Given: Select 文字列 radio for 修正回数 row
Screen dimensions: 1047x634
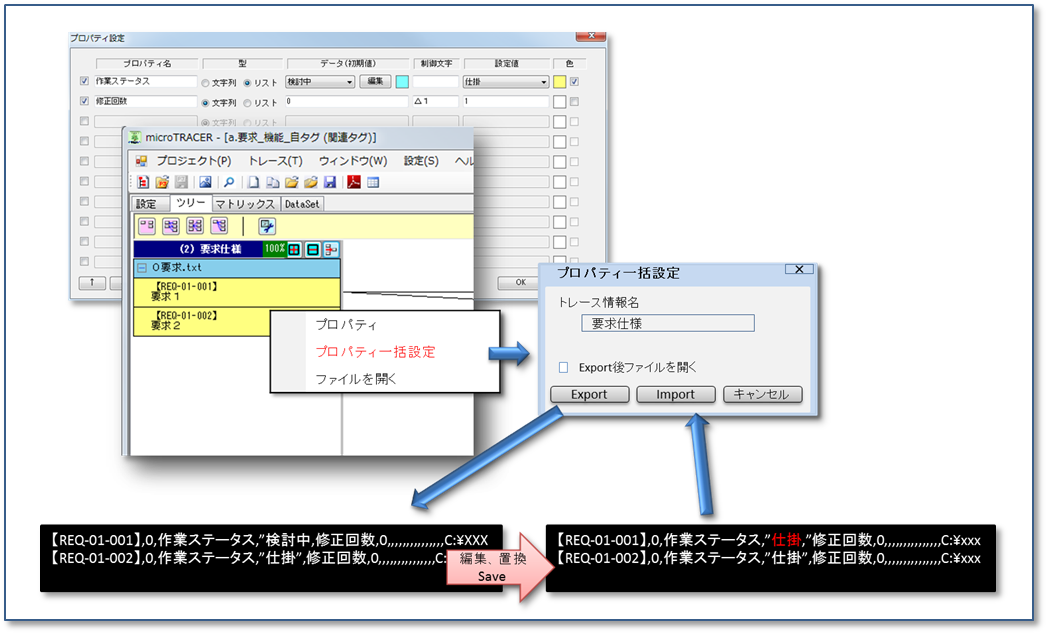Looking at the screenshot, I should tap(206, 103).
